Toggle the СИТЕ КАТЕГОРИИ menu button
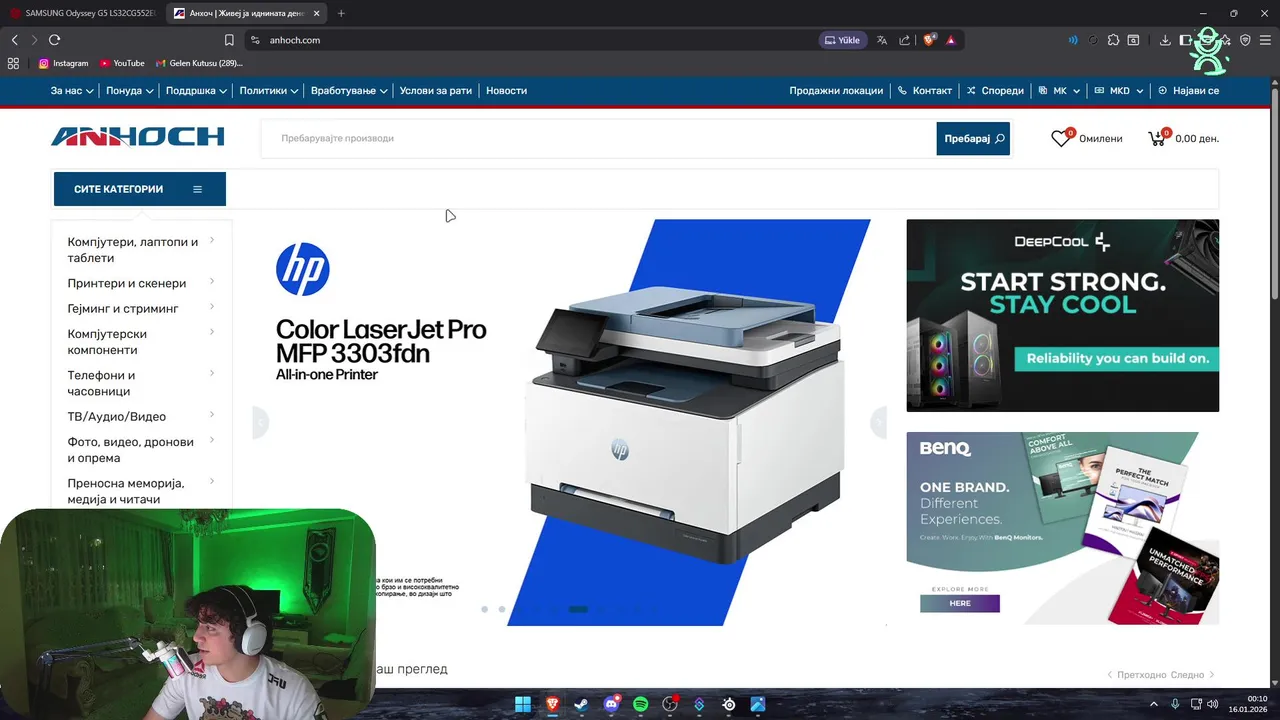The width and height of the screenshot is (1280, 720). click(x=139, y=189)
